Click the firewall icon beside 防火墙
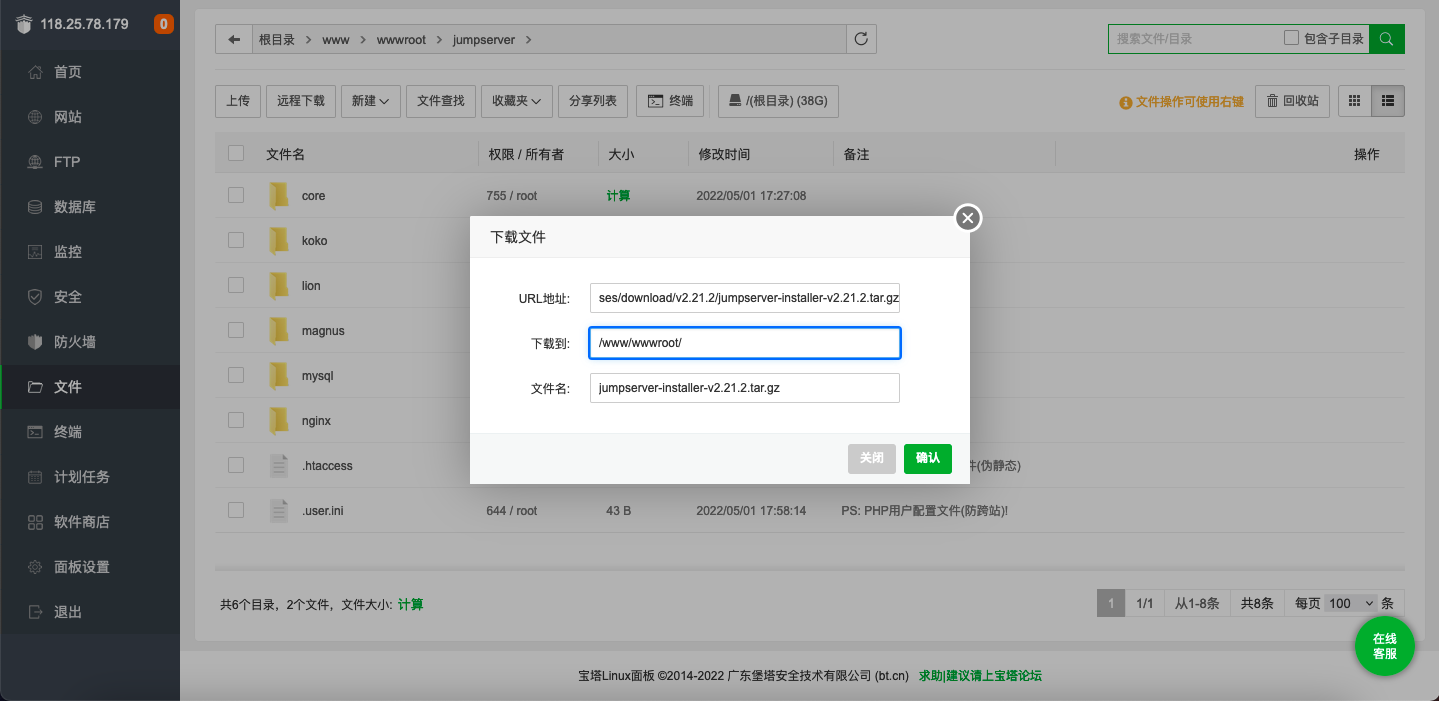The width and height of the screenshot is (1439, 701). 35,342
